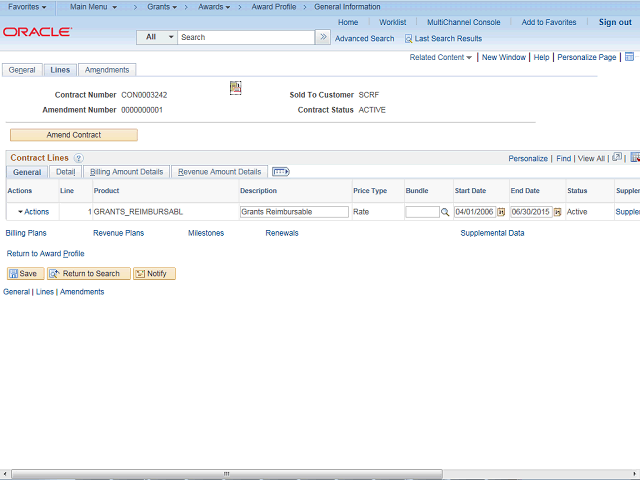The height and width of the screenshot is (480, 640).
Task: Switch to the Amendments page tab
Action: pyautogui.click(x=107, y=70)
